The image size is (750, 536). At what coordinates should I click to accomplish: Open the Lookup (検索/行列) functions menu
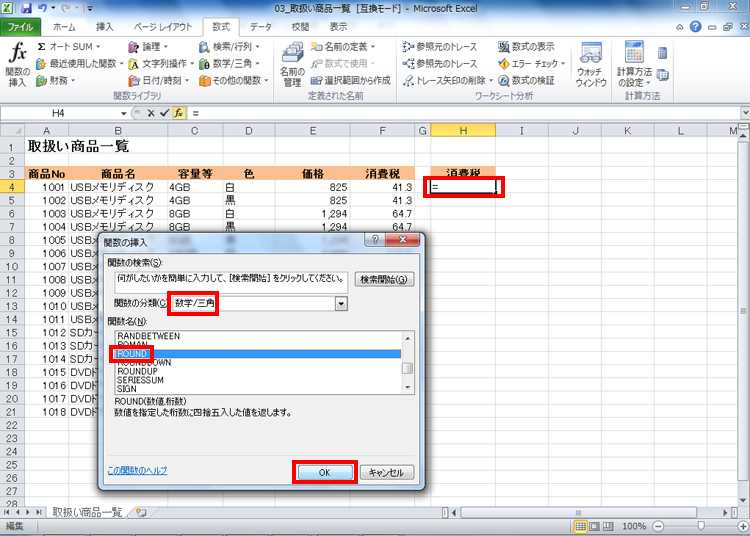(x=230, y=47)
